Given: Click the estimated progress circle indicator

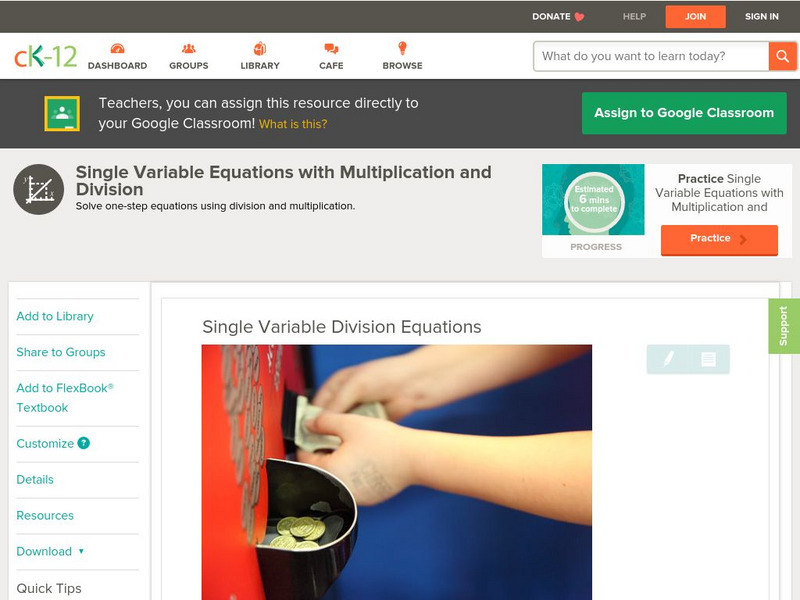Looking at the screenshot, I should pos(594,200).
